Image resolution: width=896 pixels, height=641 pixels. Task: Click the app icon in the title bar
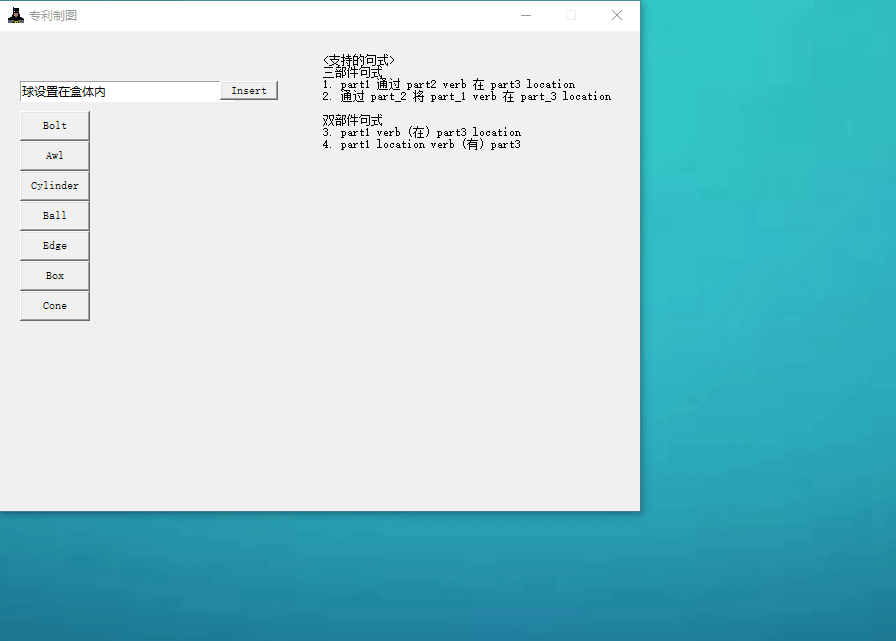tap(15, 15)
